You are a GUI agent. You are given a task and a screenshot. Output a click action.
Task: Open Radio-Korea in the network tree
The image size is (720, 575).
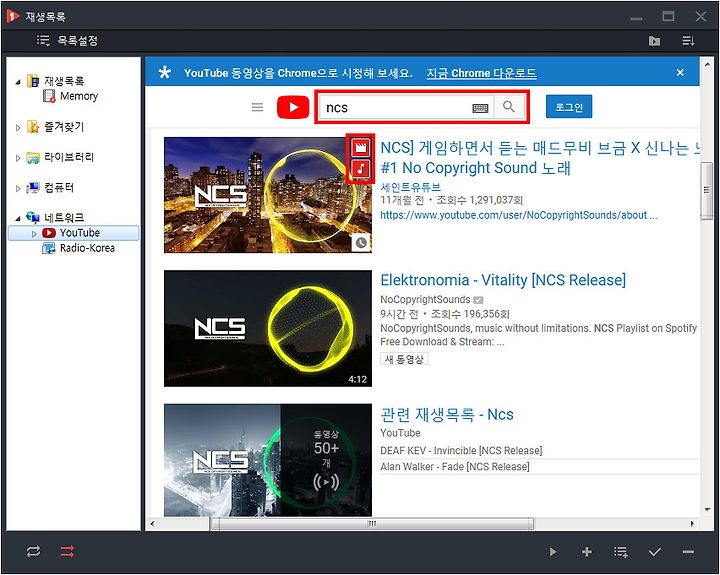[x=78, y=248]
